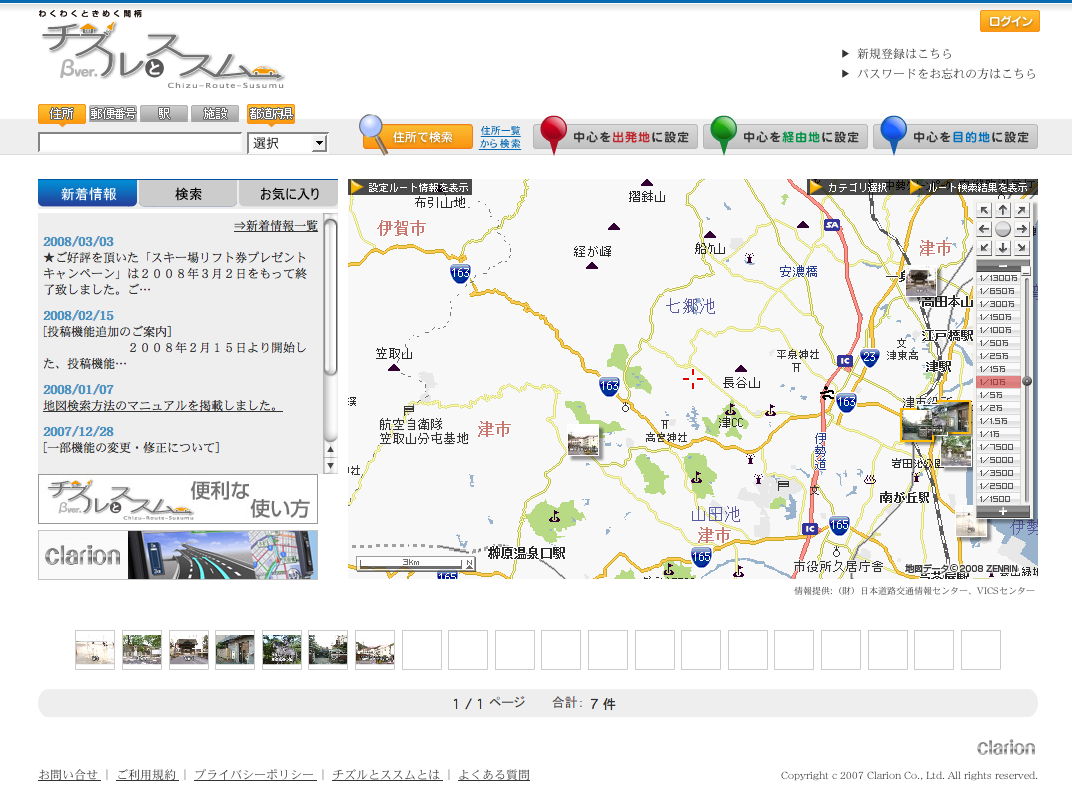1072x793 pixels.
Task: Switch to the 駅 search tab
Action: (x=164, y=113)
